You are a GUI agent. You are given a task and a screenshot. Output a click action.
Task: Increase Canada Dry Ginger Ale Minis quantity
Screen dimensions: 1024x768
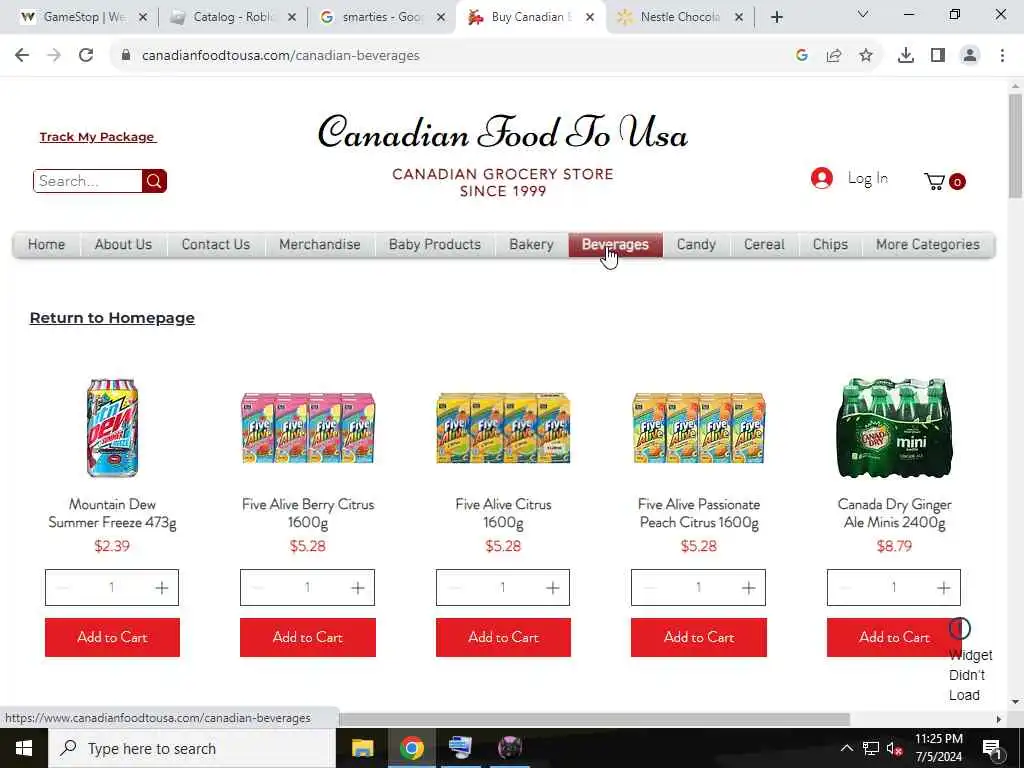point(943,588)
